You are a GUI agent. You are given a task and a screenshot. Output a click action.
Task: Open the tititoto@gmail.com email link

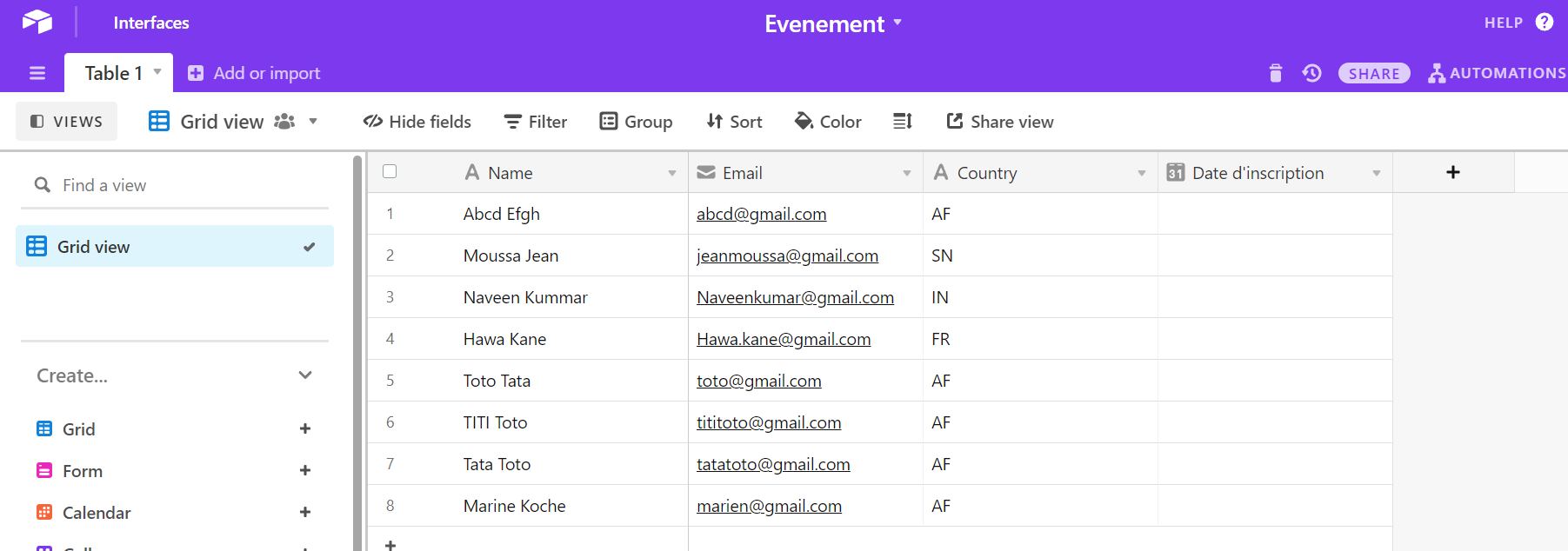tap(769, 422)
